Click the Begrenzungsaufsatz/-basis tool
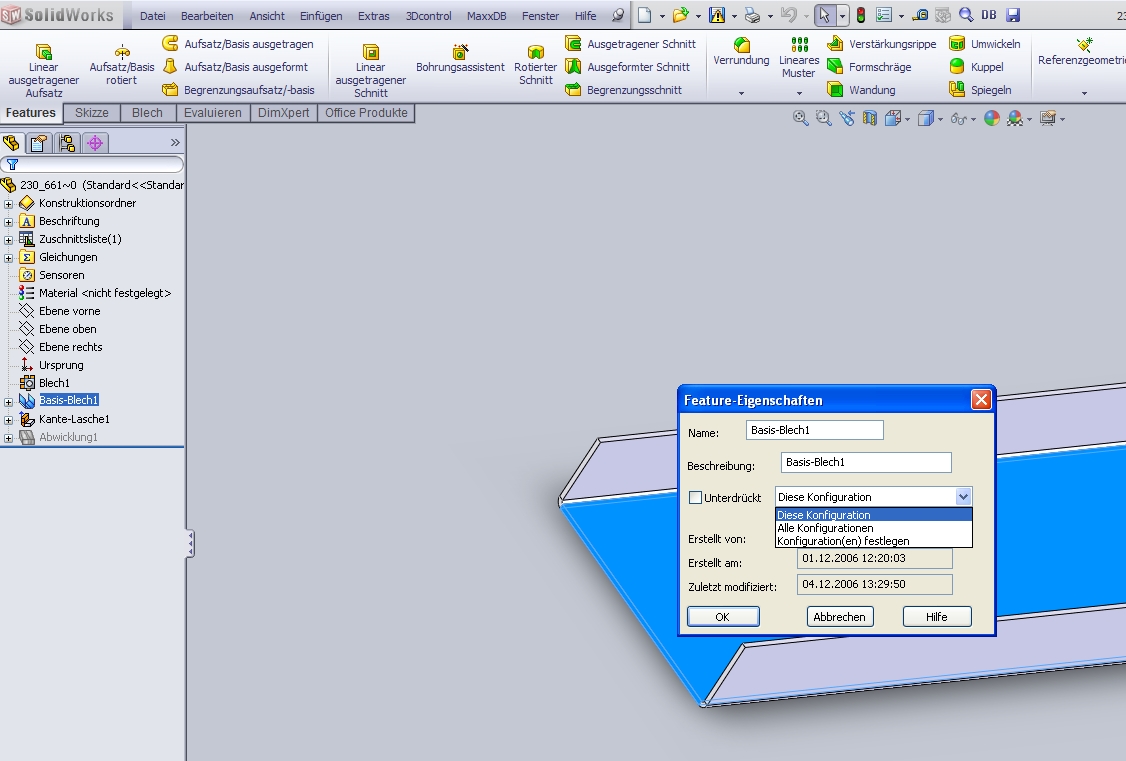1126x761 pixels. click(x=238, y=90)
